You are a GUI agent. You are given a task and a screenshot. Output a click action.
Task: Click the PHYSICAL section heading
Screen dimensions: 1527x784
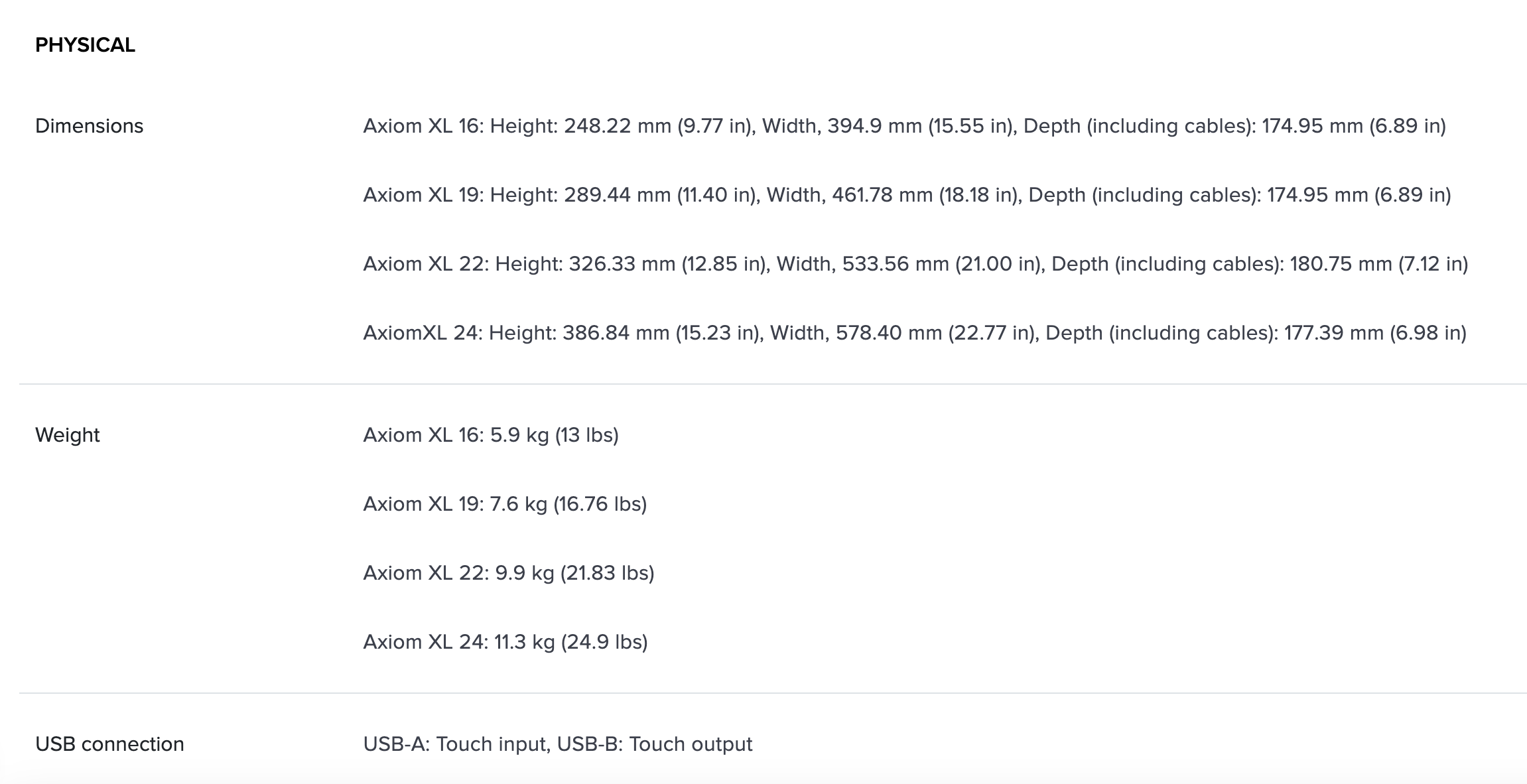85,45
